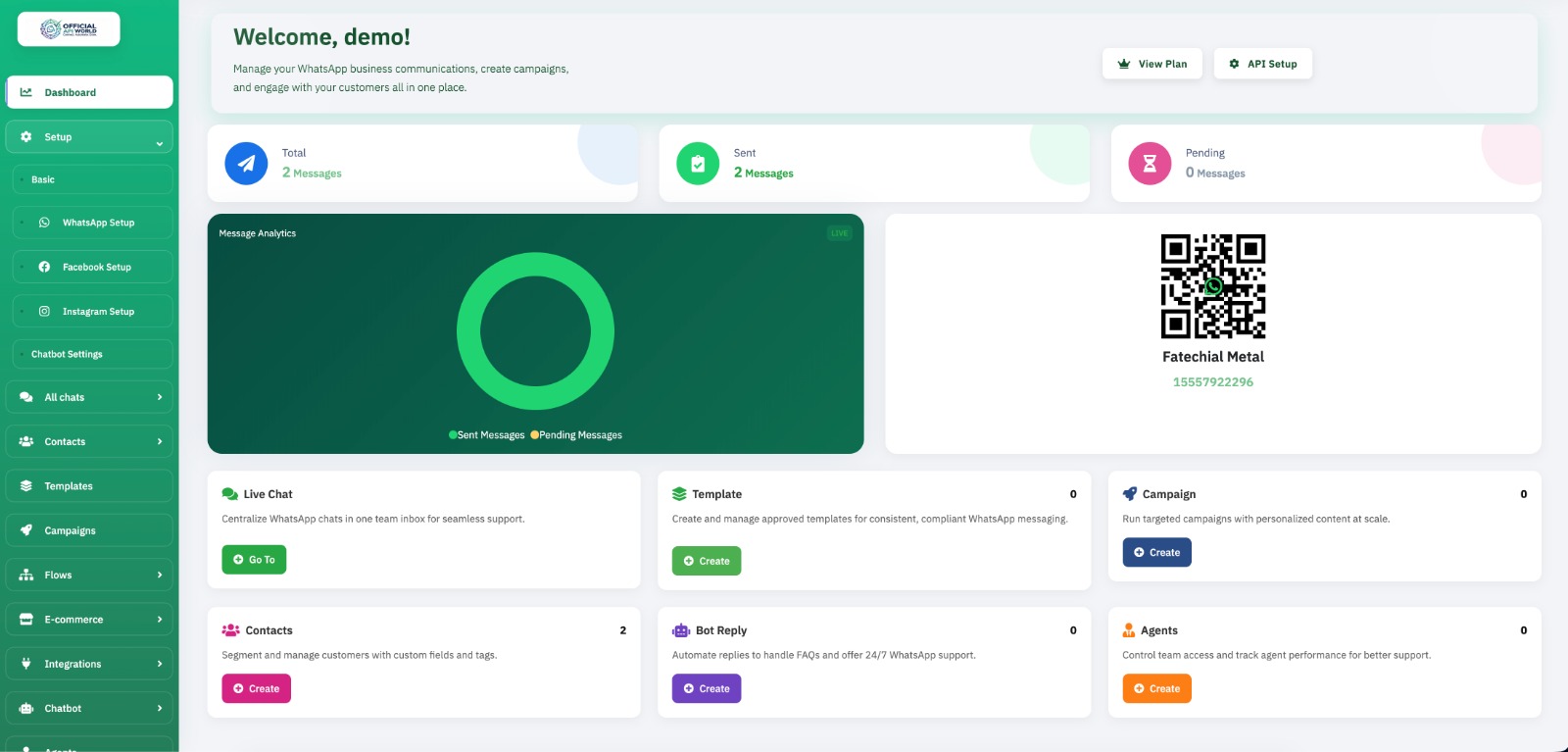Expand the Chatbot submenu arrow

[x=160, y=708]
